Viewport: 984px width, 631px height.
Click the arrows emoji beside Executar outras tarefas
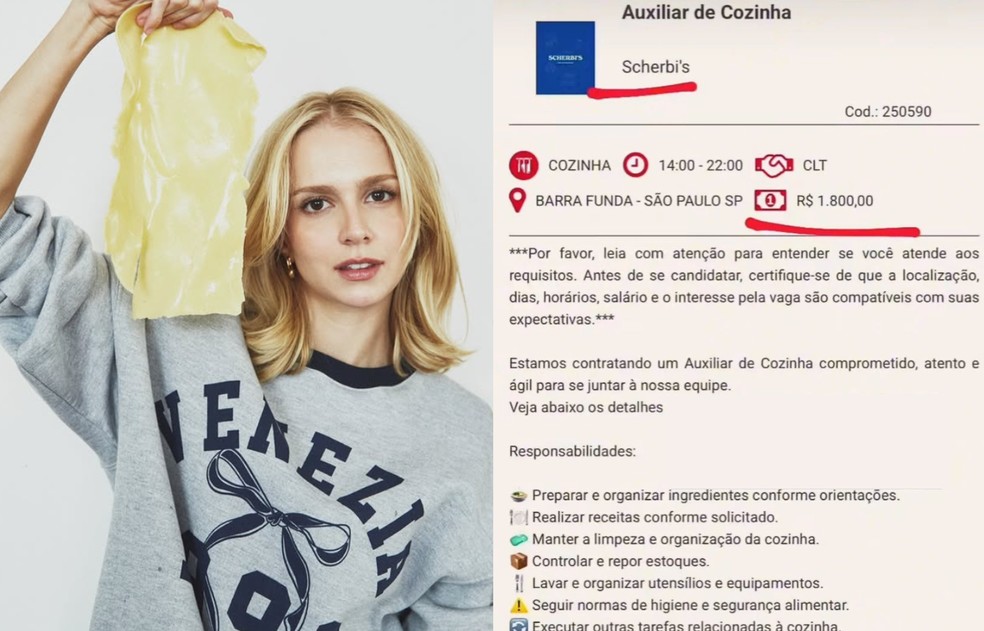518,625
